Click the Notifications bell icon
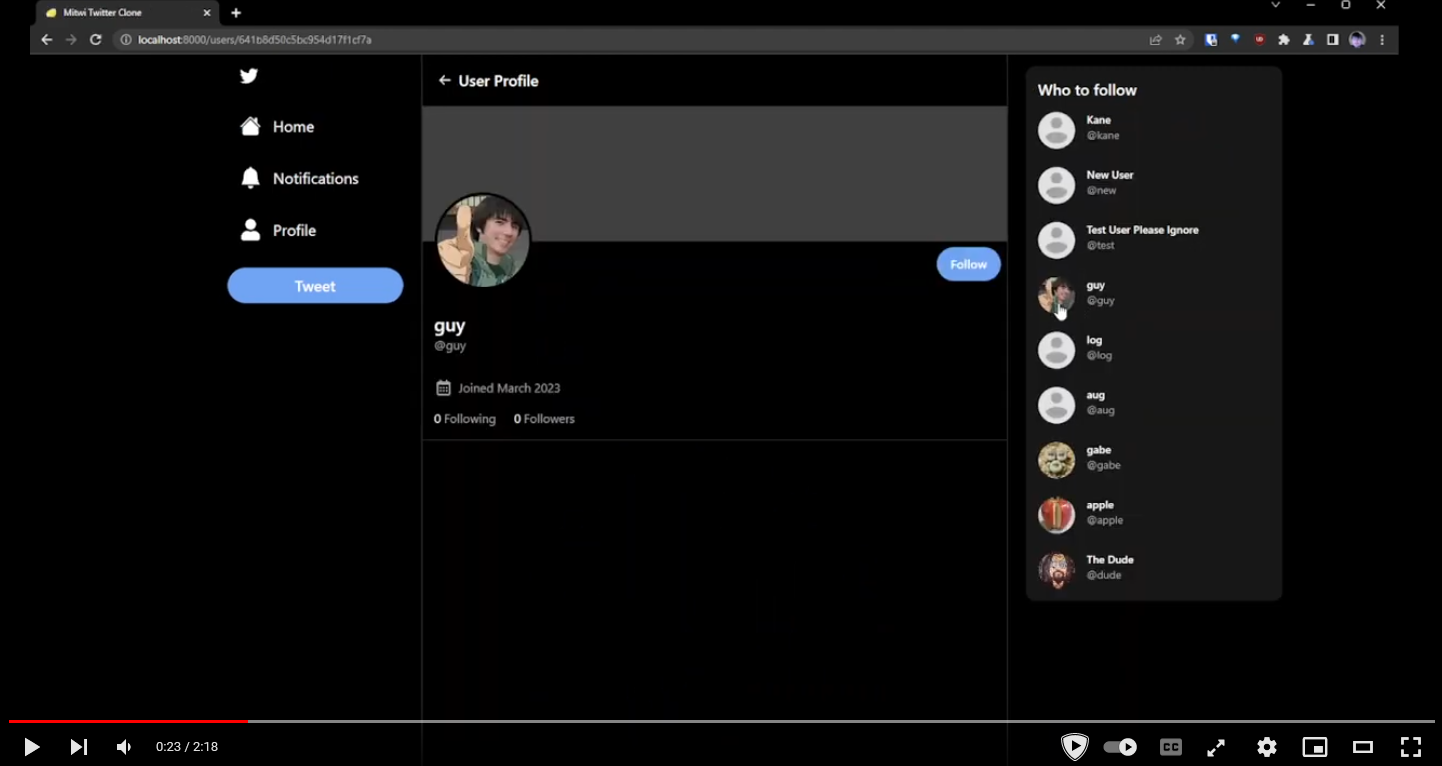The height and width of the screenshot is (766, 1442). tap(250, 178)
